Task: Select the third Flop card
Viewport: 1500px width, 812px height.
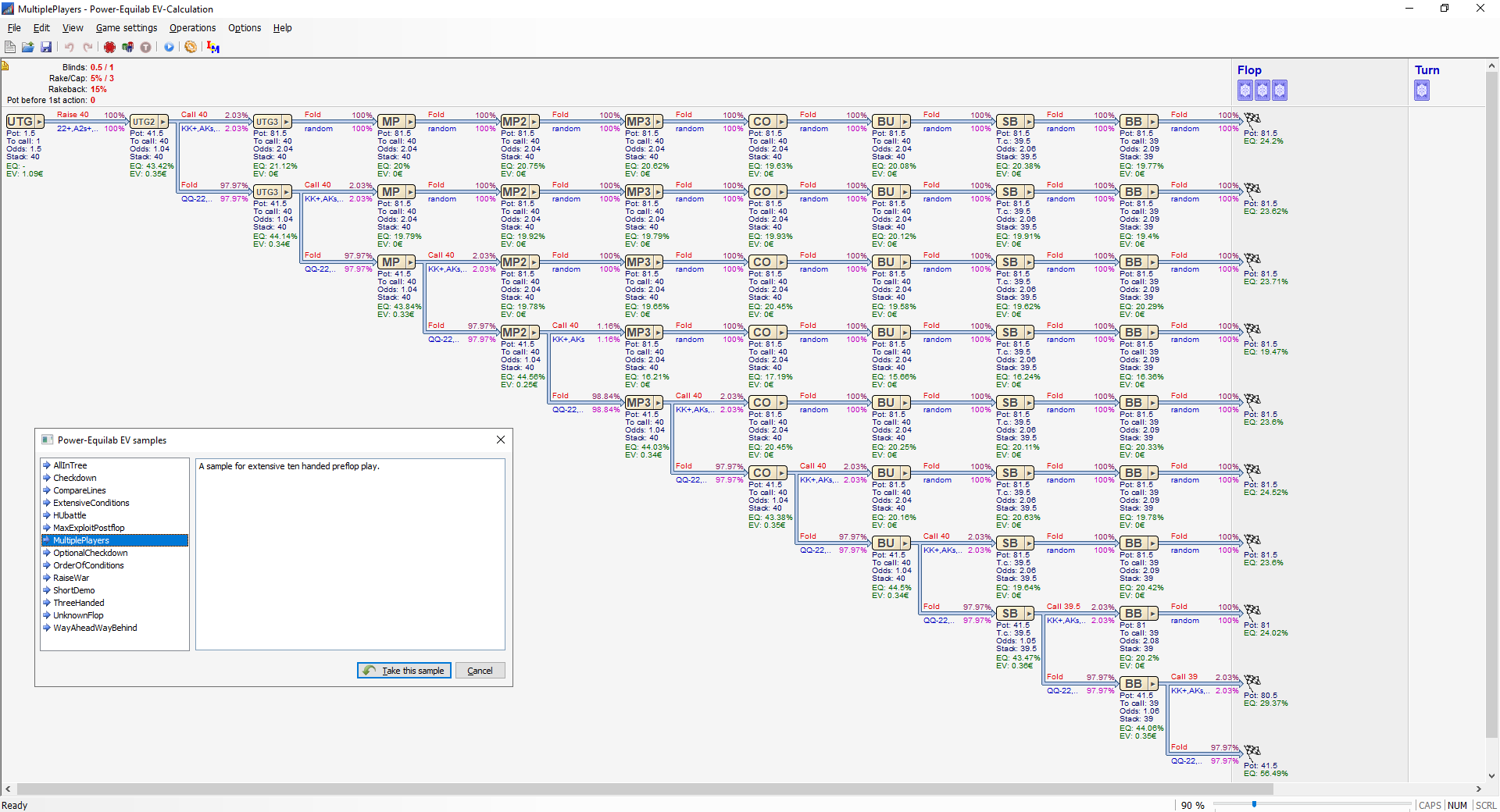Action: [x=1280, y=91]
